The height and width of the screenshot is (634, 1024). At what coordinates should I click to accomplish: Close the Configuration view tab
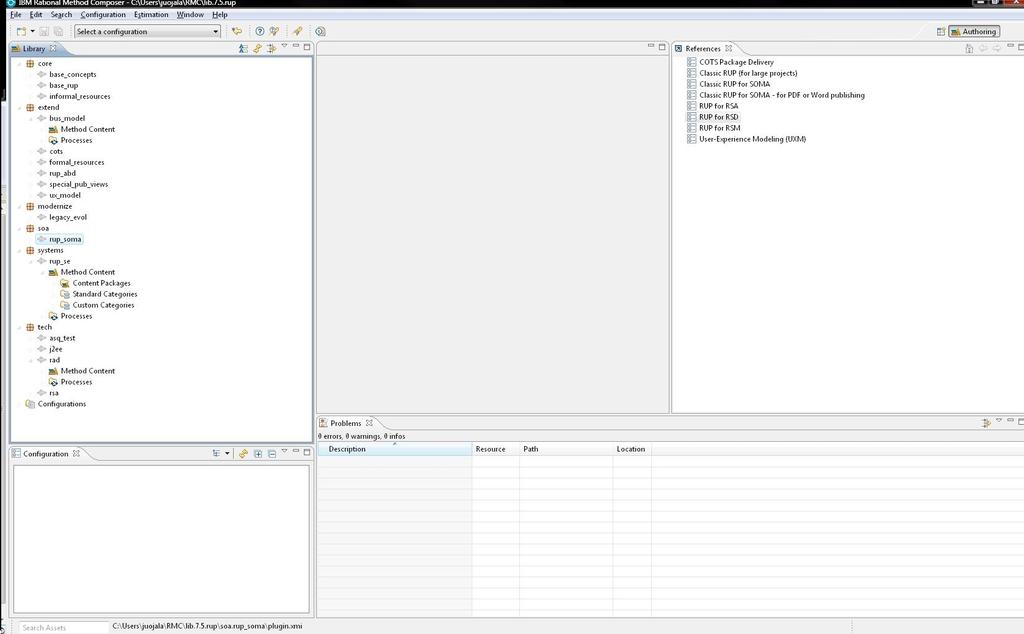click(76, 453)
